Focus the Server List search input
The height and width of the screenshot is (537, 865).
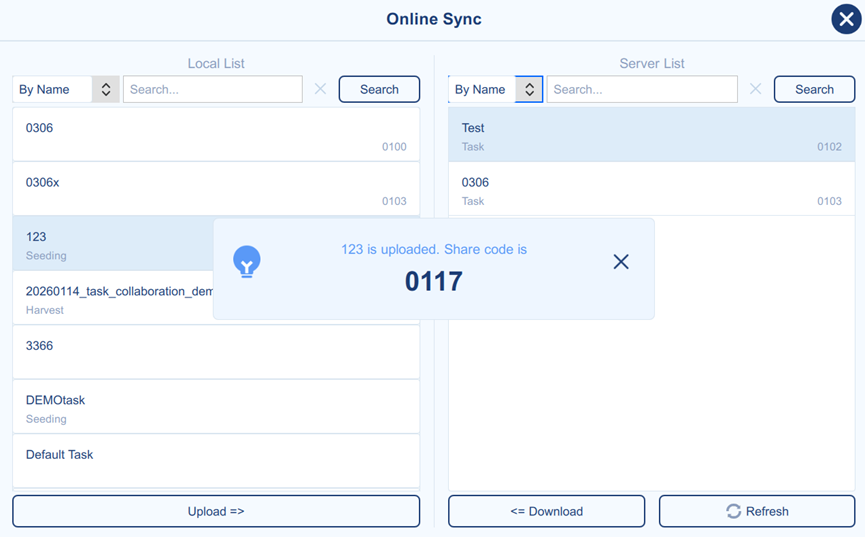(642, 89)
